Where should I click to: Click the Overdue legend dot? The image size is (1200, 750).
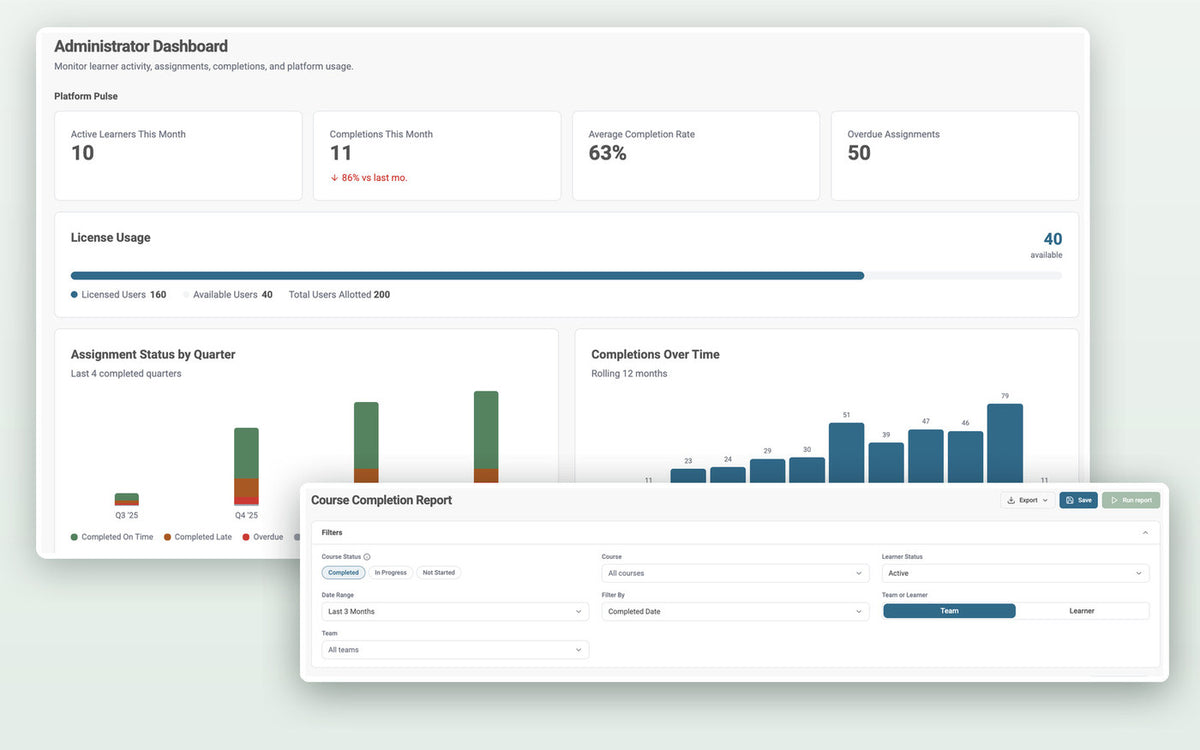245,537
